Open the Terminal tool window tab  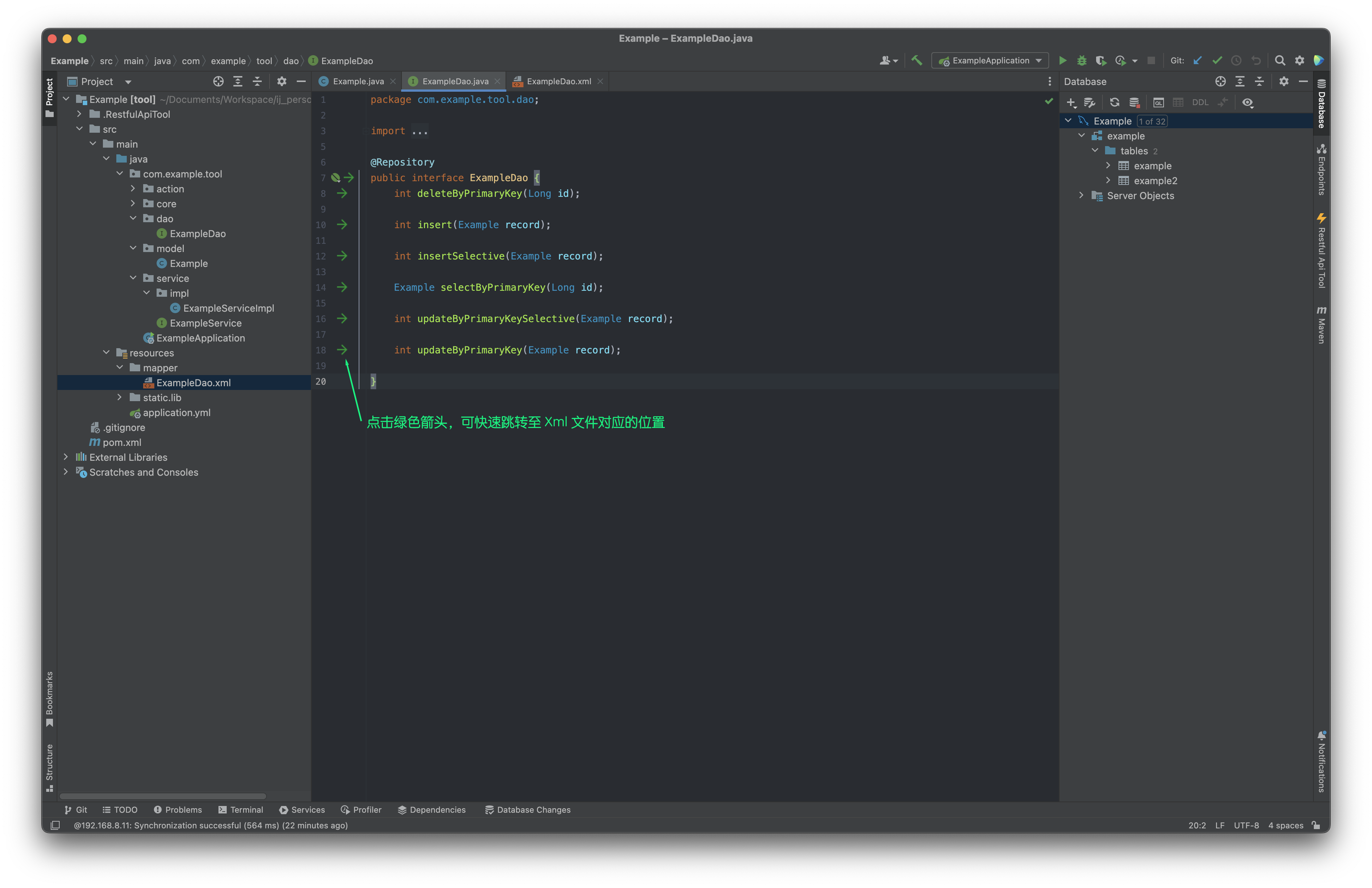[x=241, y=810]
